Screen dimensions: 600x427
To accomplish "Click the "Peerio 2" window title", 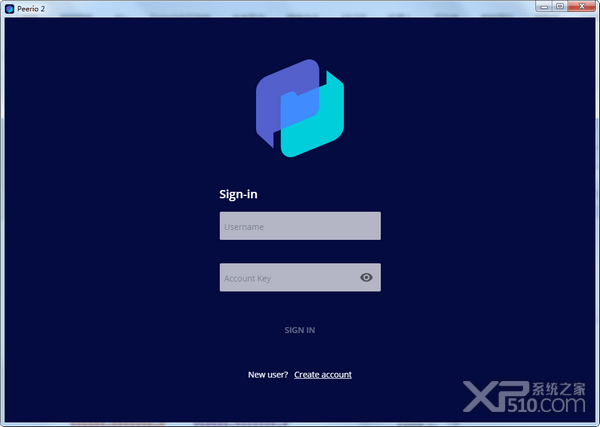I will coord(31,9).
